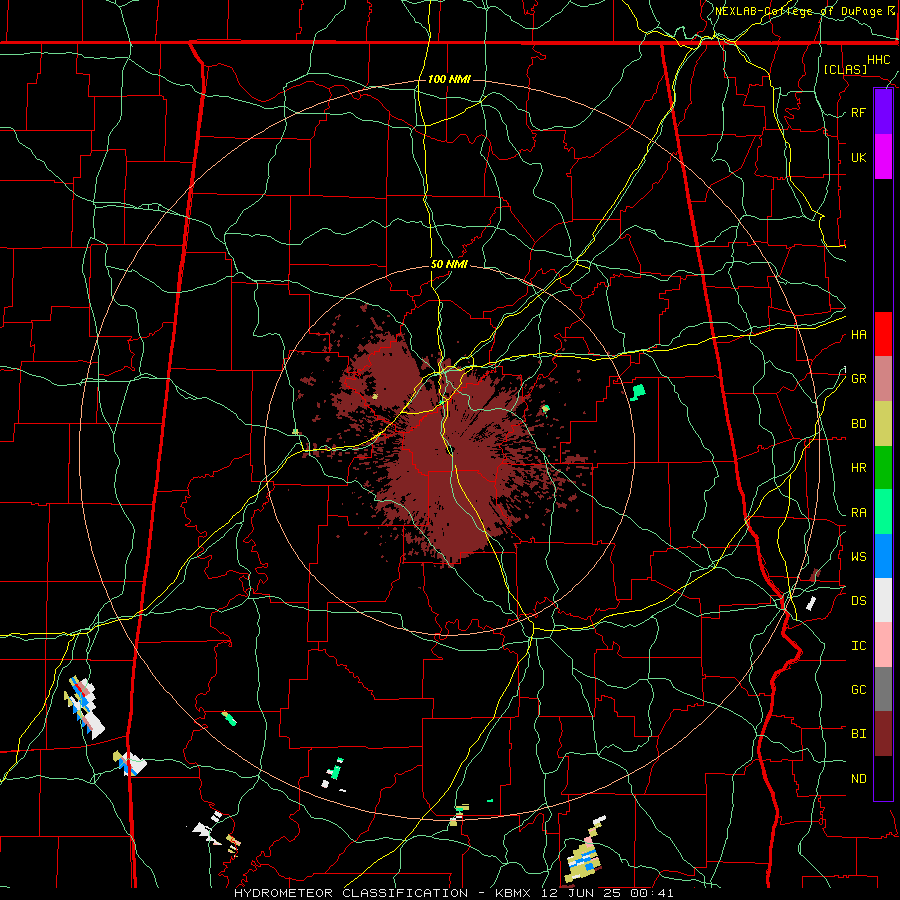The height and width of the screenshot is (900, 900).
Task: Click the 00:41 timestamp
Action: (x=650, y=893)
